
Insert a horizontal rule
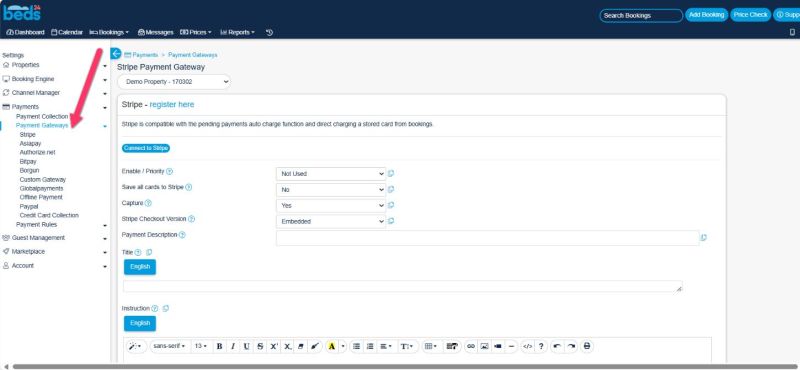pos(512,346)
